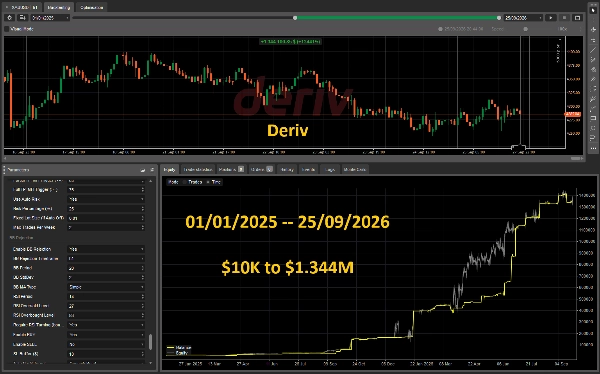600x374 pixels.
Task: Select the diagonal trend line drawing tool
Action: pyautogui.click(x=593, y=50)
